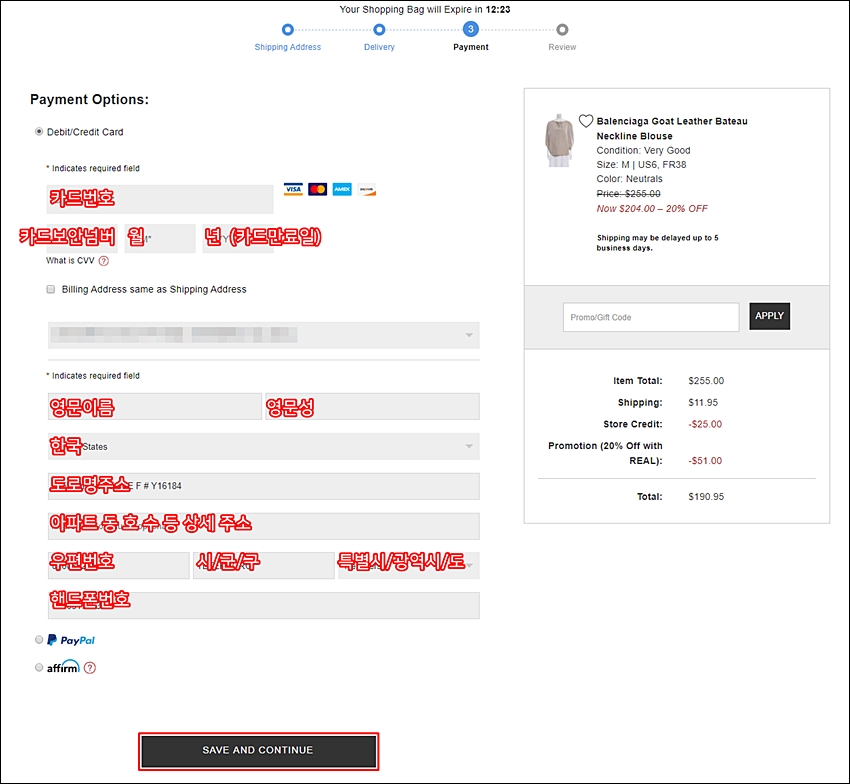Select the Payment step label
Screen dimensions: 850x784
(x=471, y=47)
